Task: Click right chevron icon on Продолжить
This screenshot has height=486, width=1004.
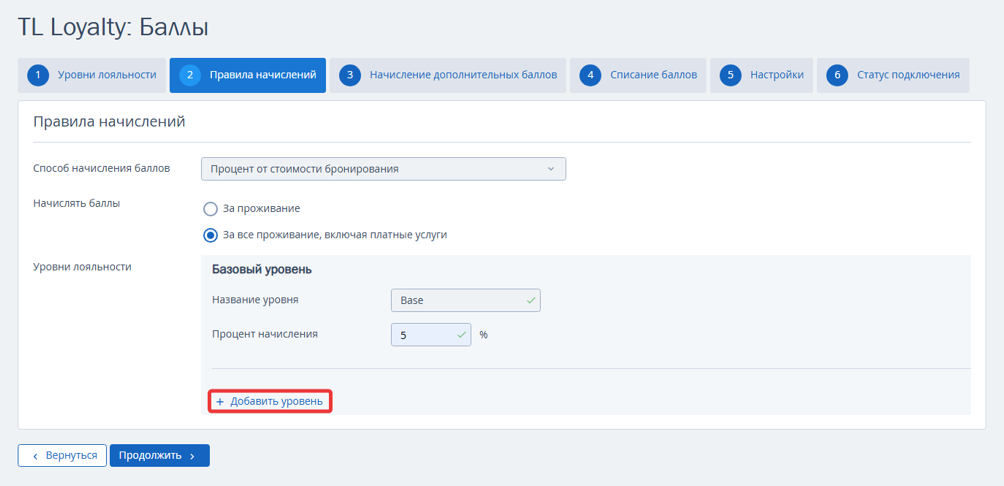Action: [192, 457]
